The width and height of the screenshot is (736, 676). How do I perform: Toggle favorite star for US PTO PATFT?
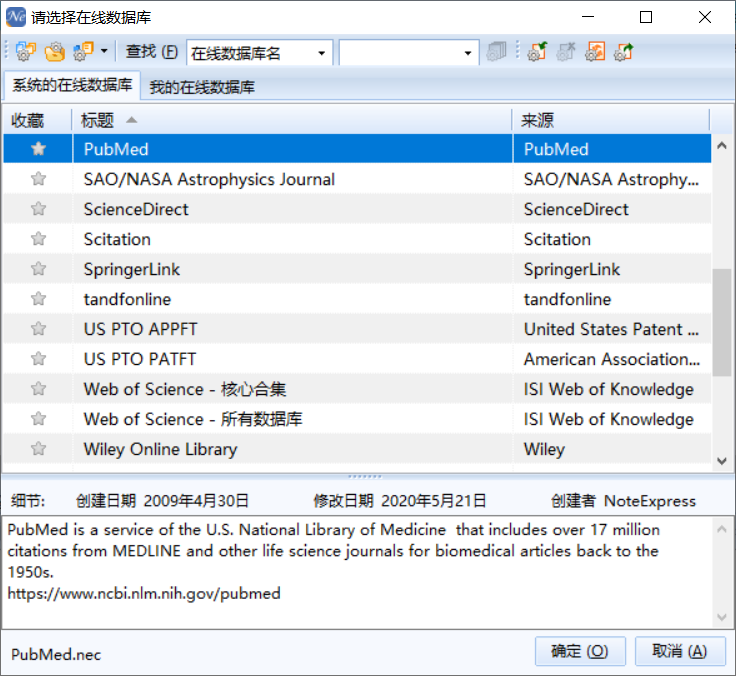click(x=38, y=359)
